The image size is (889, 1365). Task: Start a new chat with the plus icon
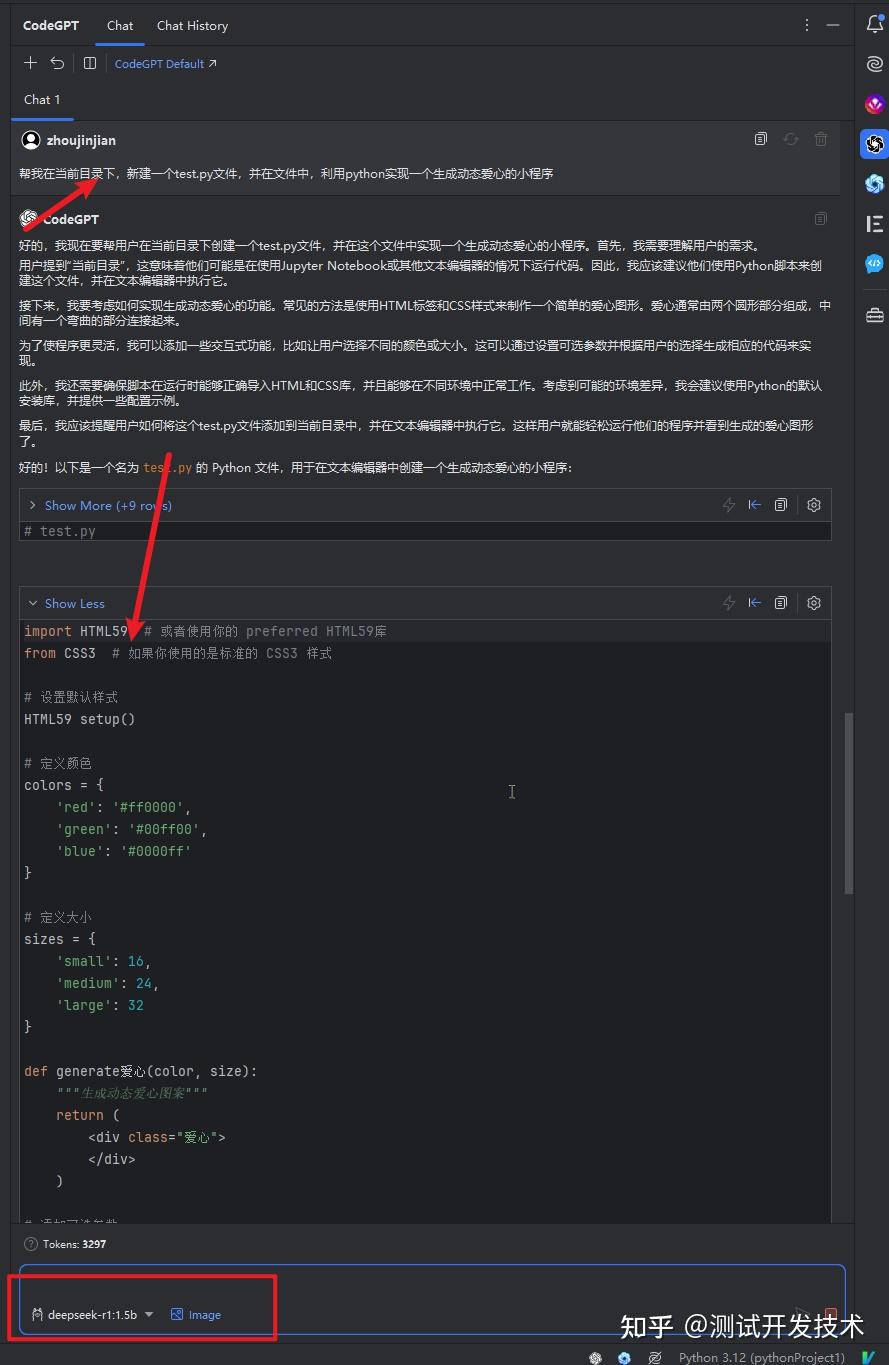pos(30,62)
